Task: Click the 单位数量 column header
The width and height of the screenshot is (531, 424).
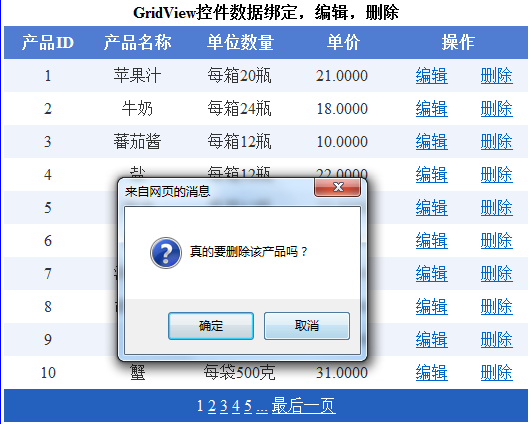Action: coord(240,43)
